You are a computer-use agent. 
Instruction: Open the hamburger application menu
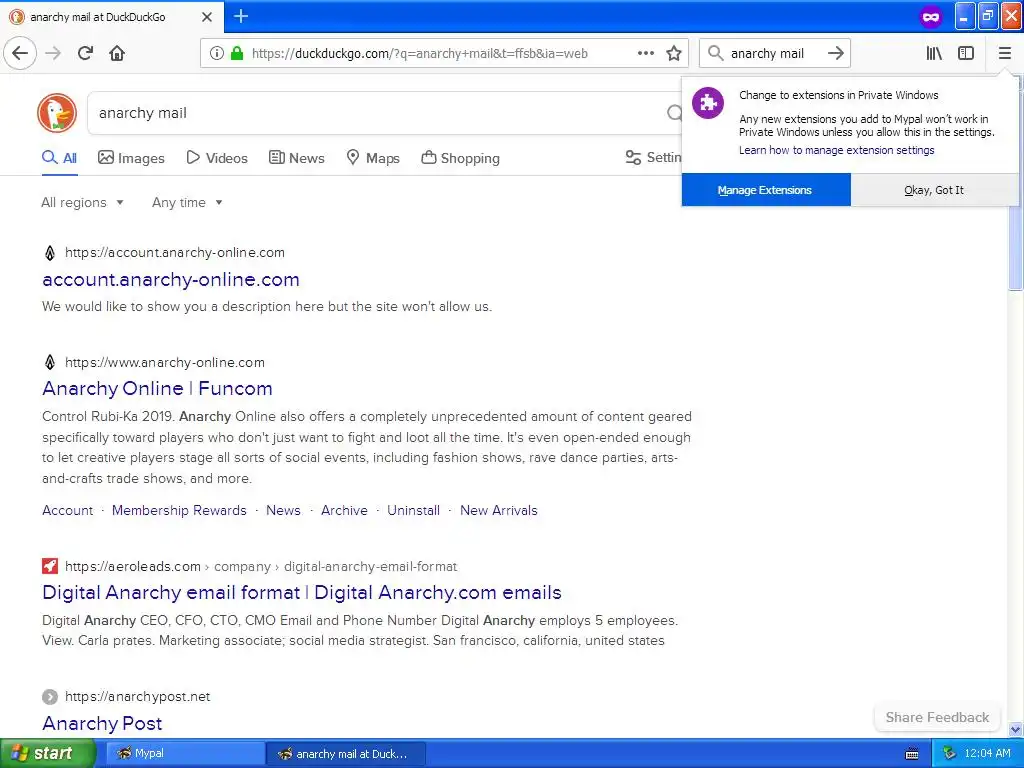(x=1004, y=54)
